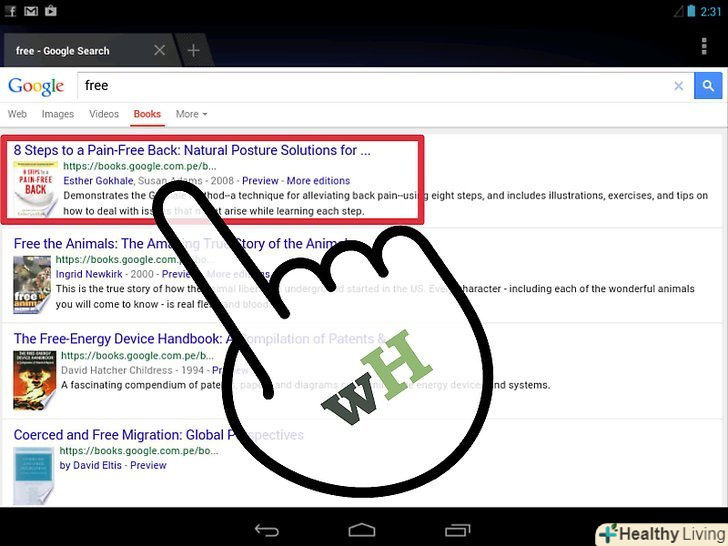Tap the Android back button
Viewport: 728px width, 546px height.
266,530
